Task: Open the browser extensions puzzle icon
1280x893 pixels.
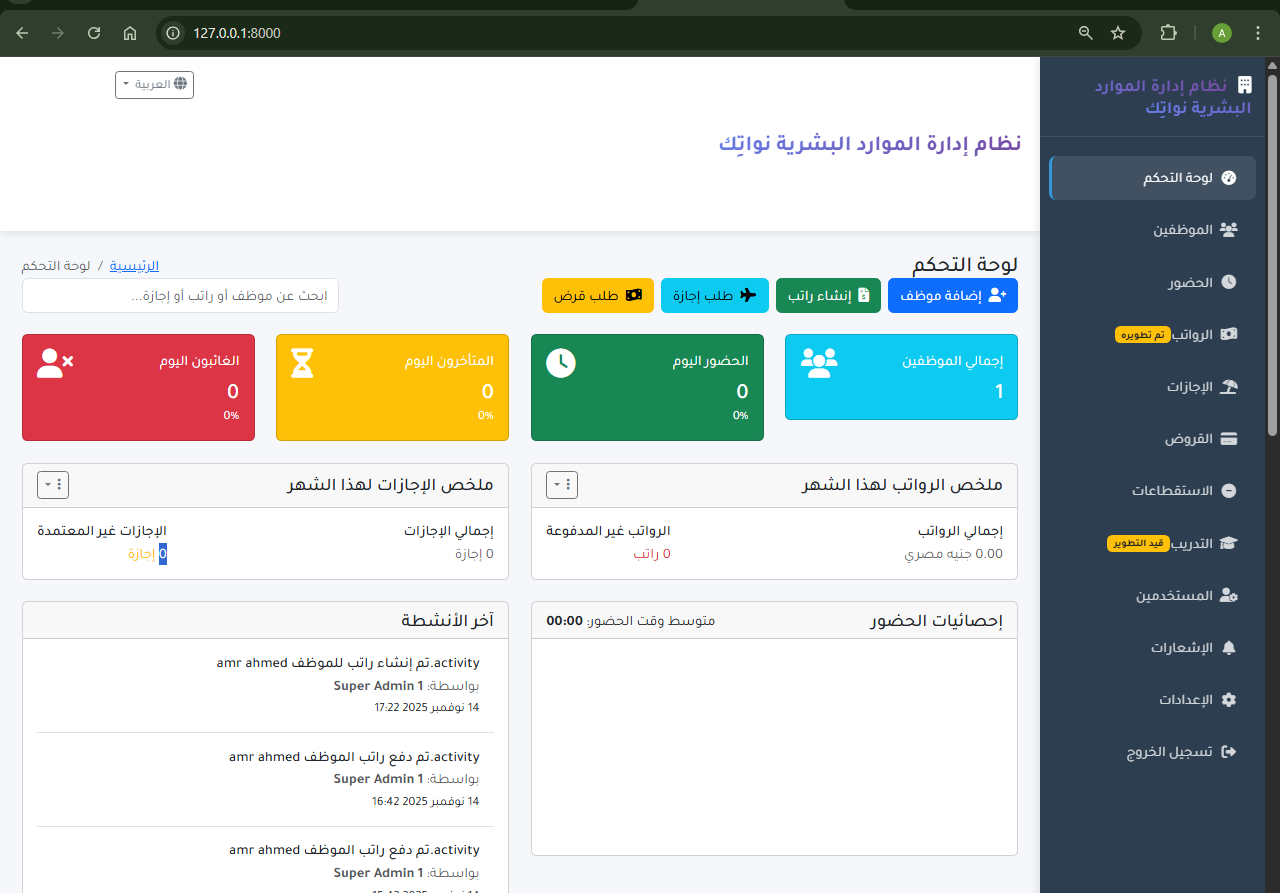Action: 1168,33
